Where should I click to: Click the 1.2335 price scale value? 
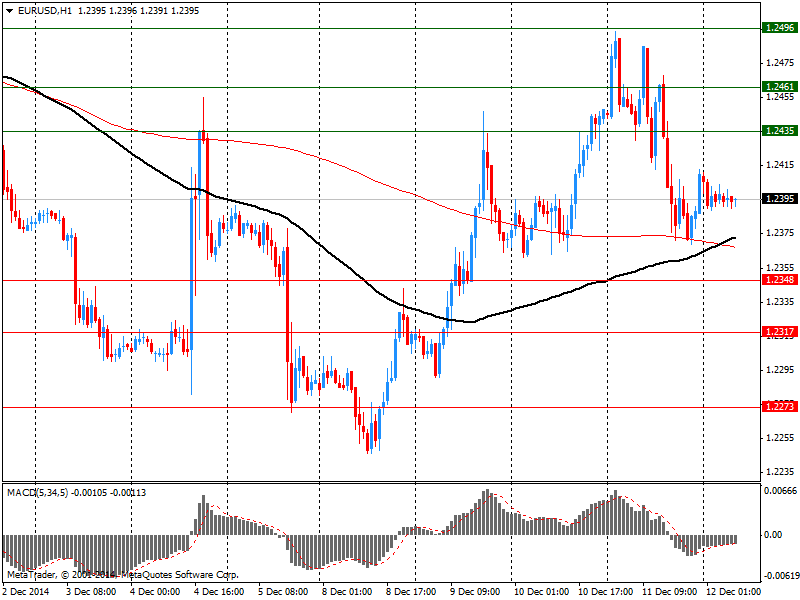pos(780,302)
